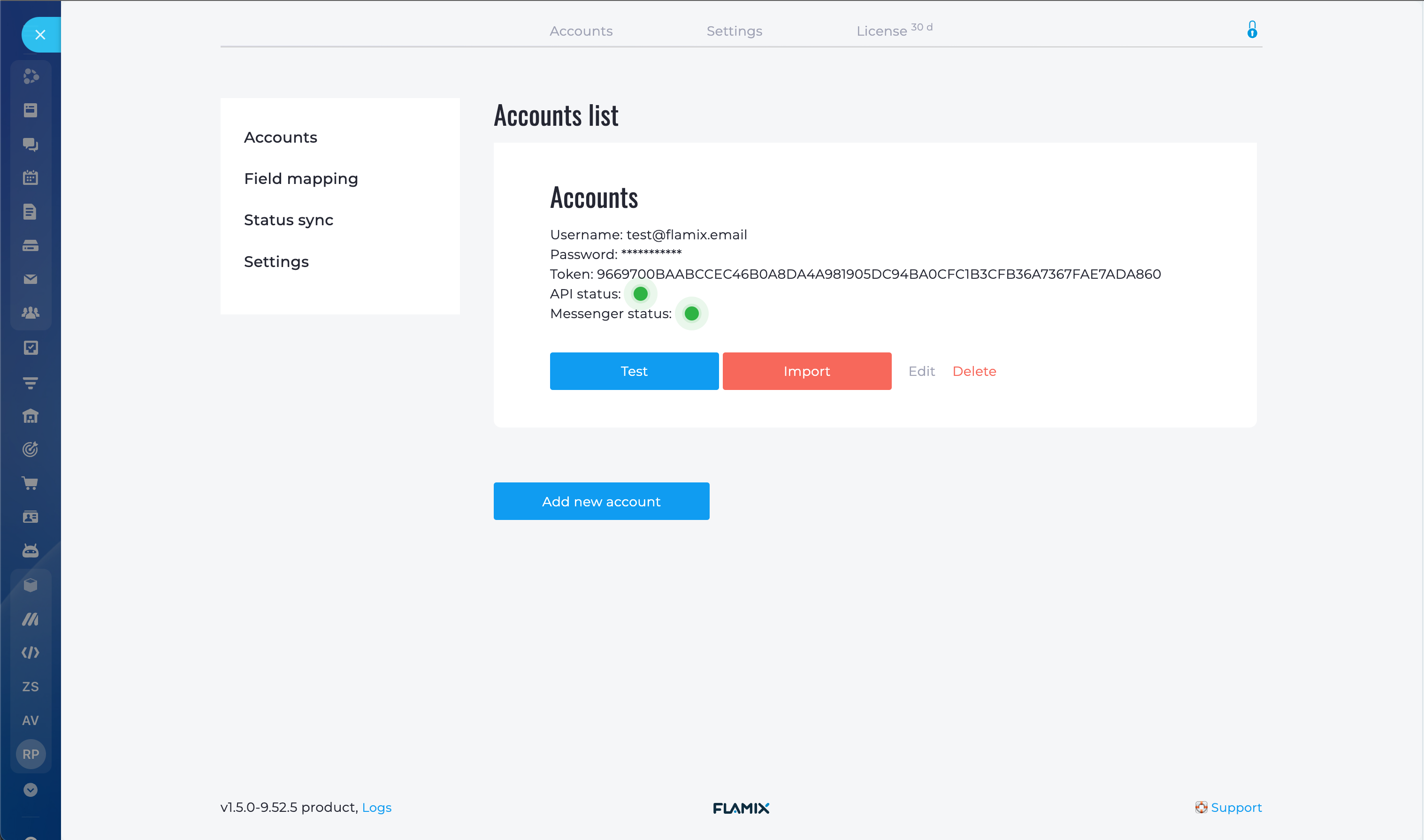Open the shopping cart sidebar icon

coord(31,483)
